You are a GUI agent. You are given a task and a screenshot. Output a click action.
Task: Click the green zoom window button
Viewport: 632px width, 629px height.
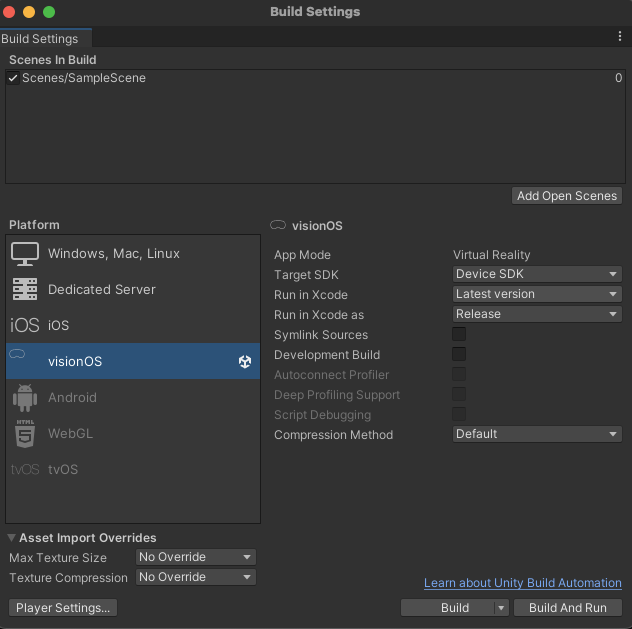coord(49,12)
